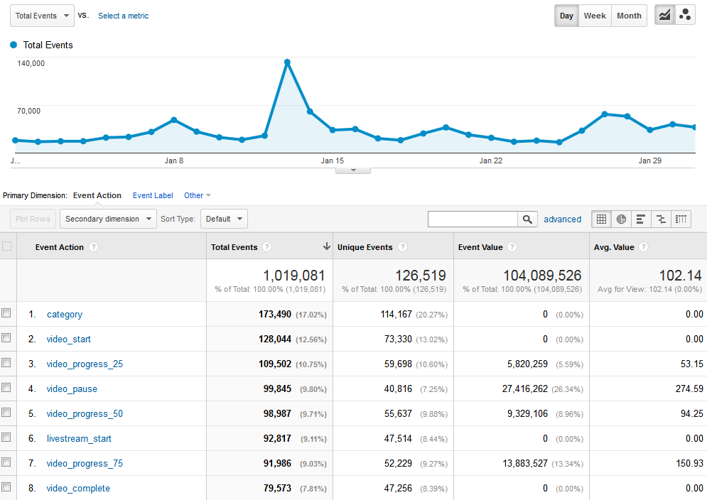The image size is (707, 500).
Task: Select the performance bar view
Action: (x=641, y=219)
